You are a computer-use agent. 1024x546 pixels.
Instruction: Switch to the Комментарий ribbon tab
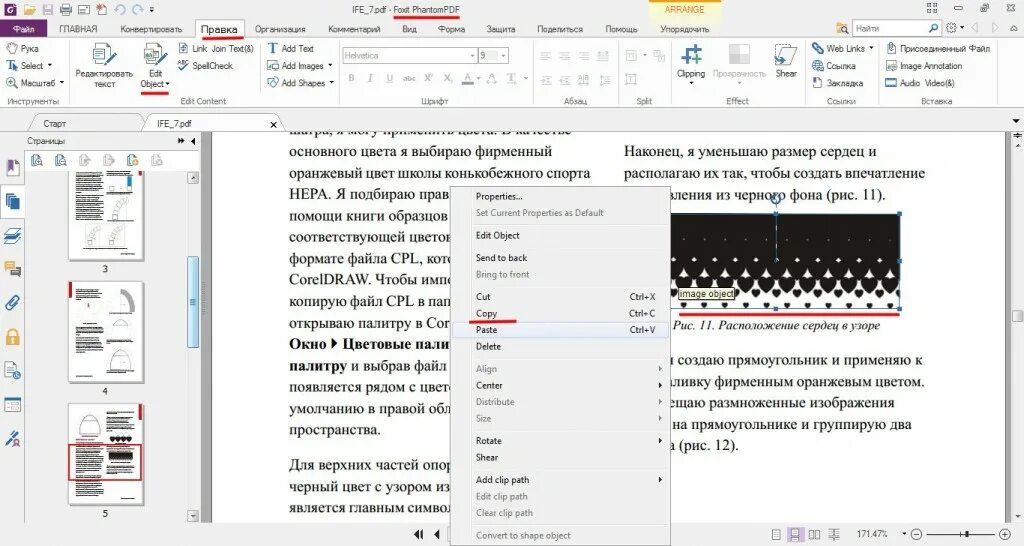[x=354, y=29]
